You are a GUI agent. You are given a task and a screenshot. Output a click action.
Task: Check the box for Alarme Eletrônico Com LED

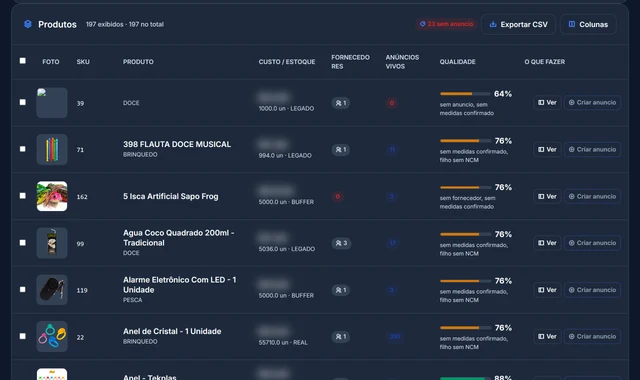point(22,289)
